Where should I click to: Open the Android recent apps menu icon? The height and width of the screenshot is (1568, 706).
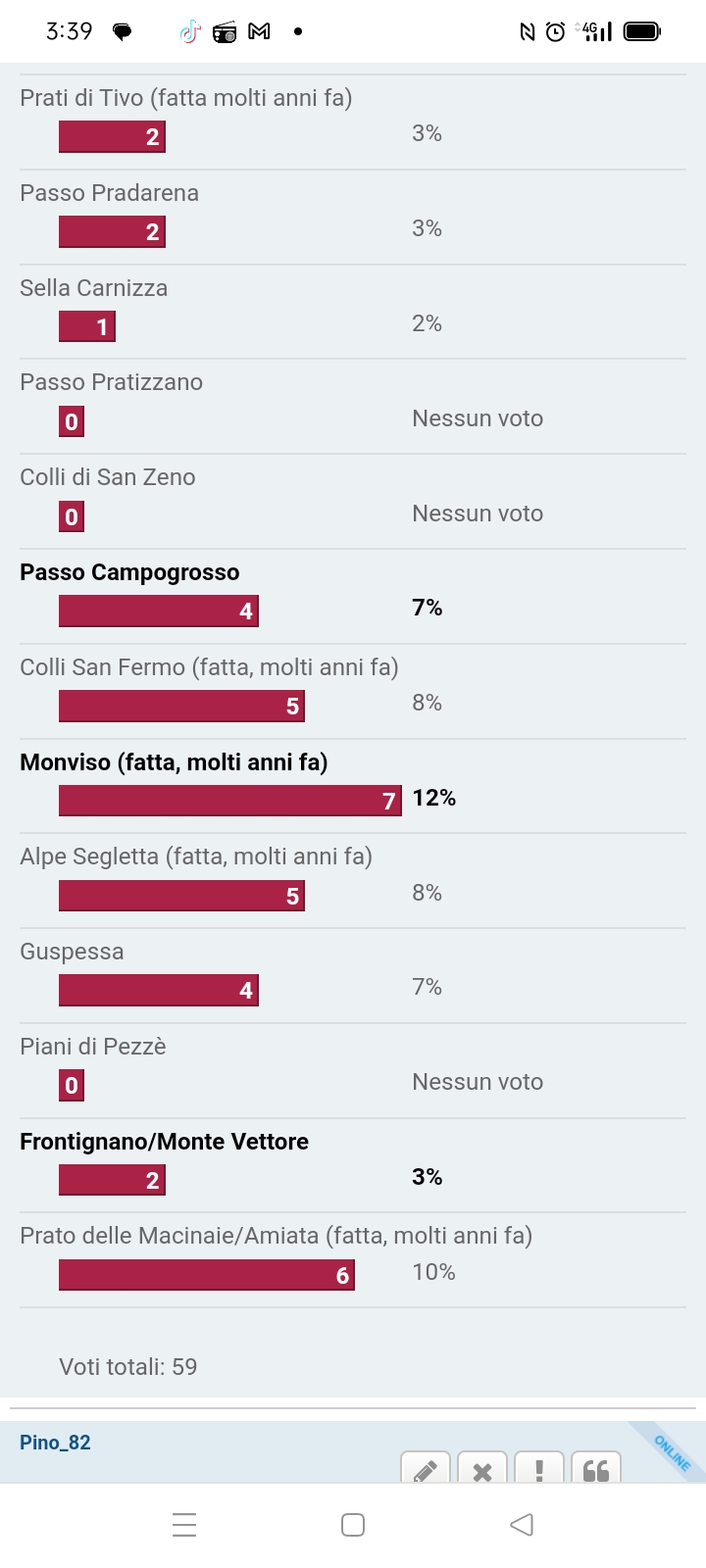184,1525
